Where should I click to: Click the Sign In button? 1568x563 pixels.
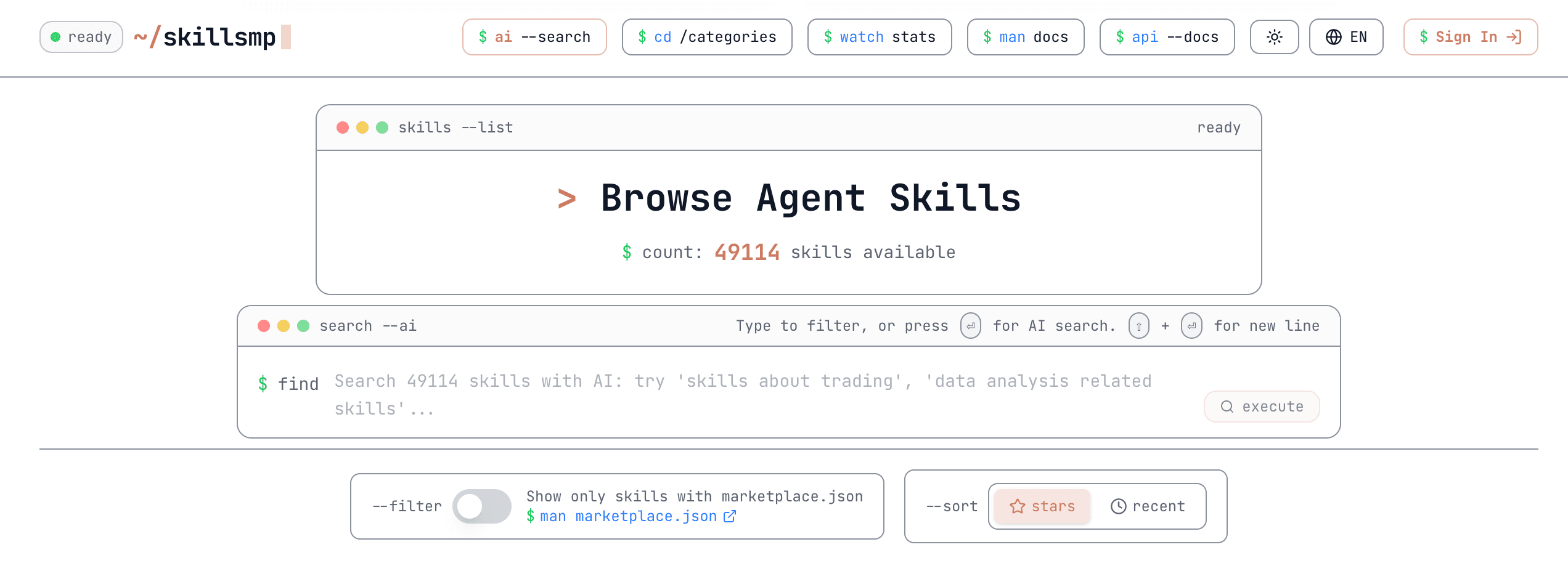click(1470, 37)
